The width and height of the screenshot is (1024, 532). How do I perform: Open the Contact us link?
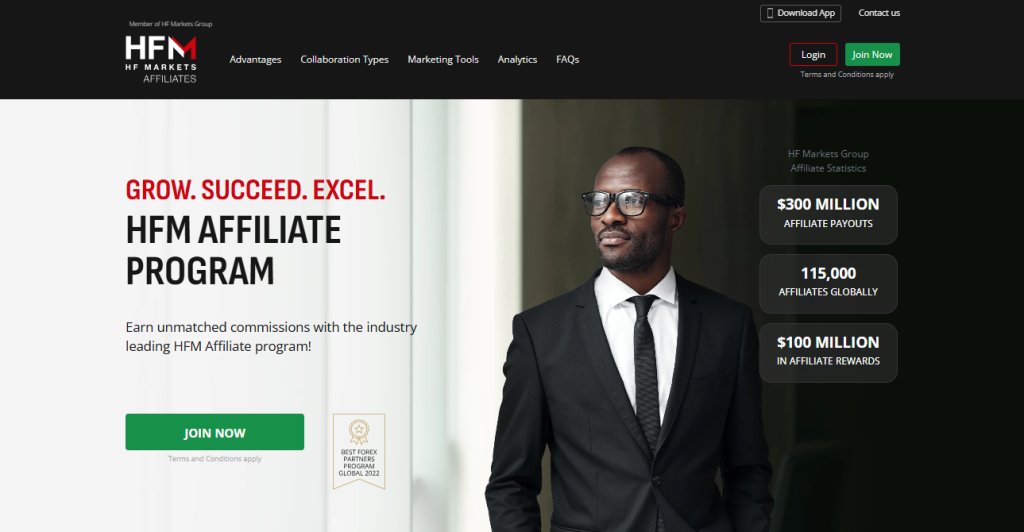click(x=878, y=13)
